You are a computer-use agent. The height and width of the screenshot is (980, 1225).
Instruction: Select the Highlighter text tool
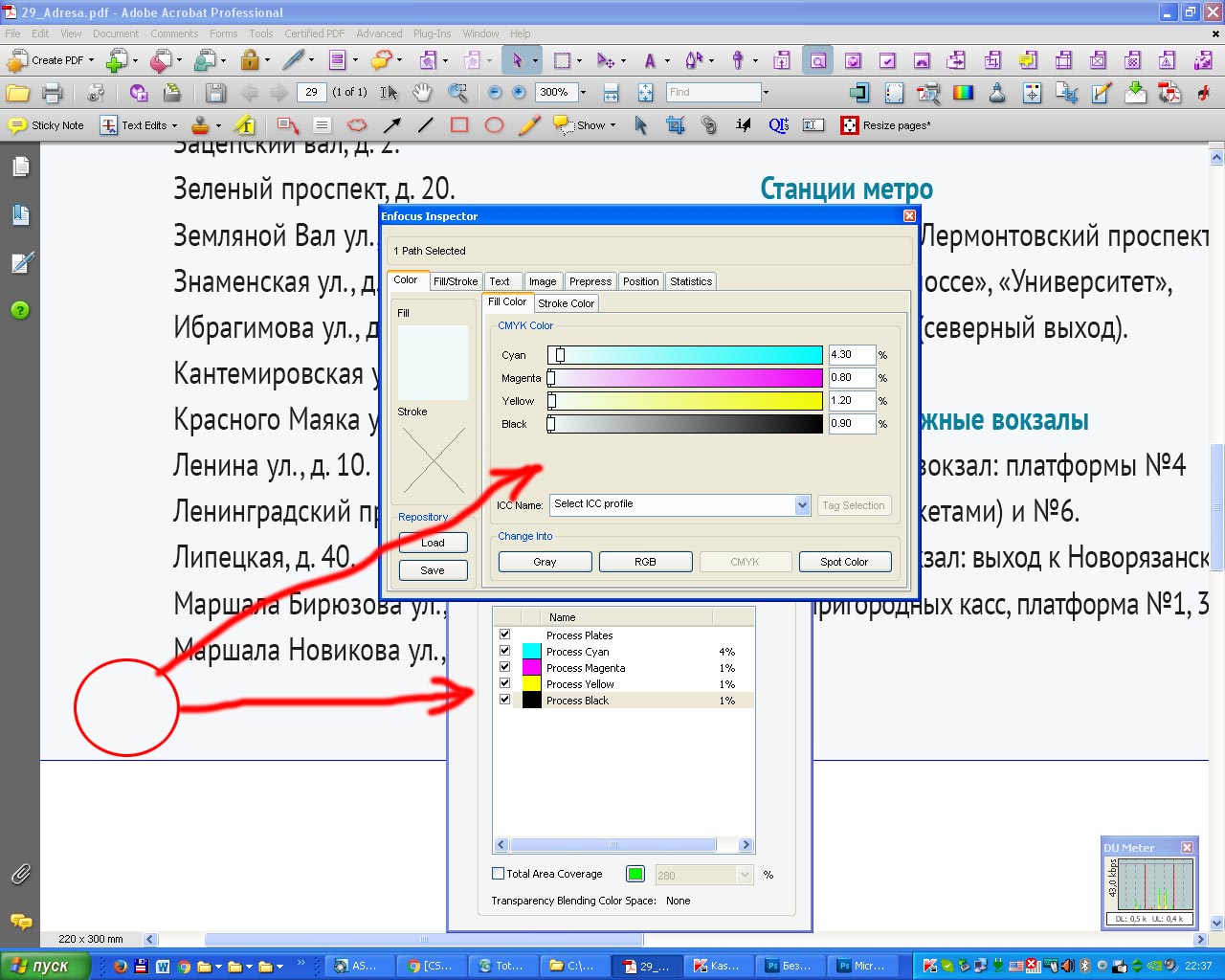click(x=245, y=125)
